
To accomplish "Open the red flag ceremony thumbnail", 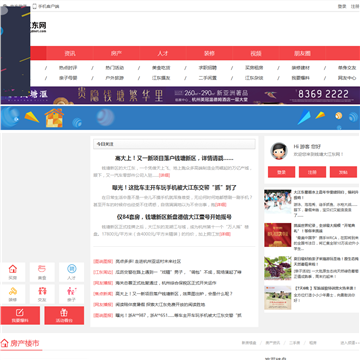I will pos(278,235).
